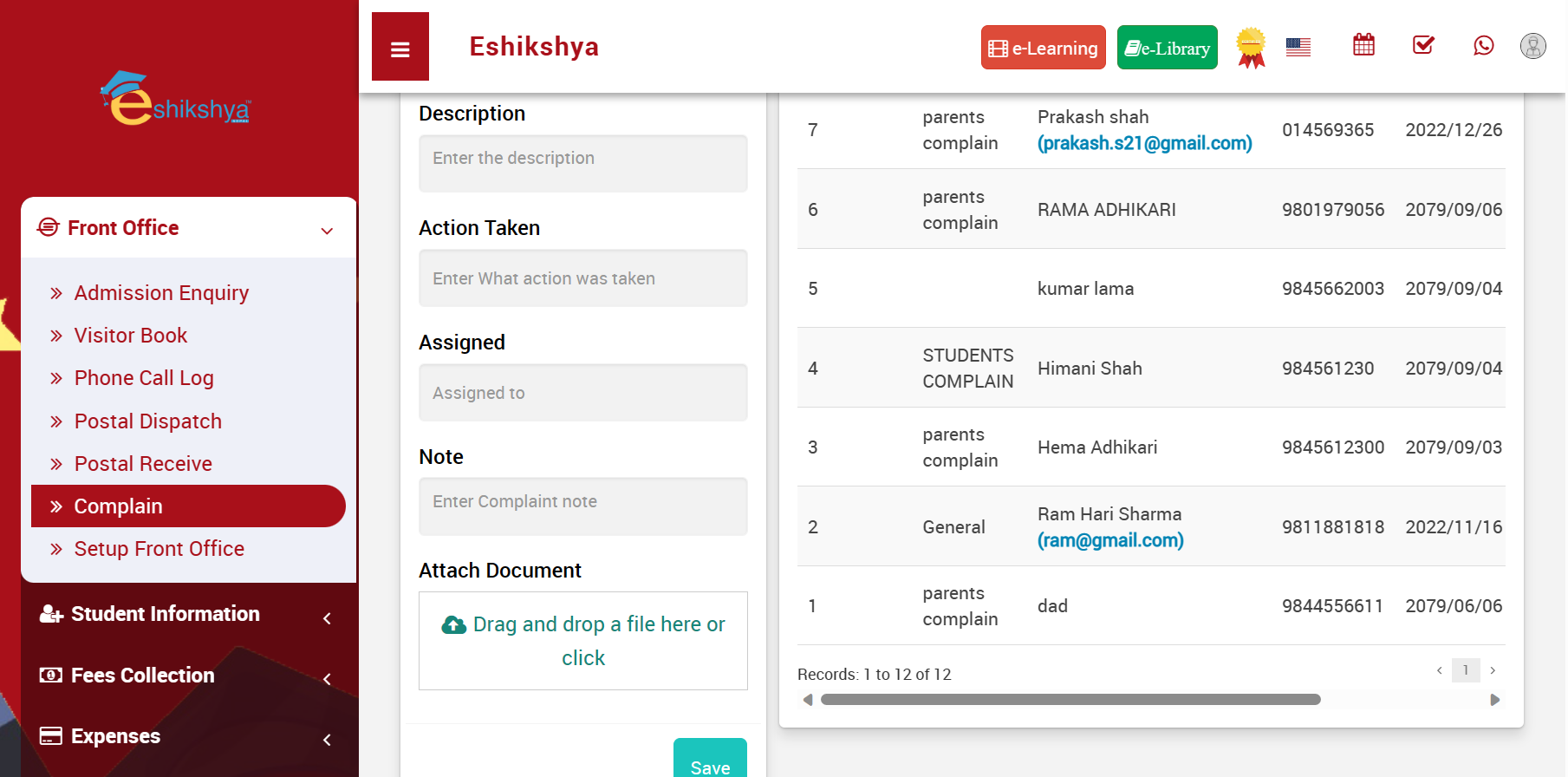Click the Action Taken input field
Viewport: 1568px width, 777px height.
582,278
